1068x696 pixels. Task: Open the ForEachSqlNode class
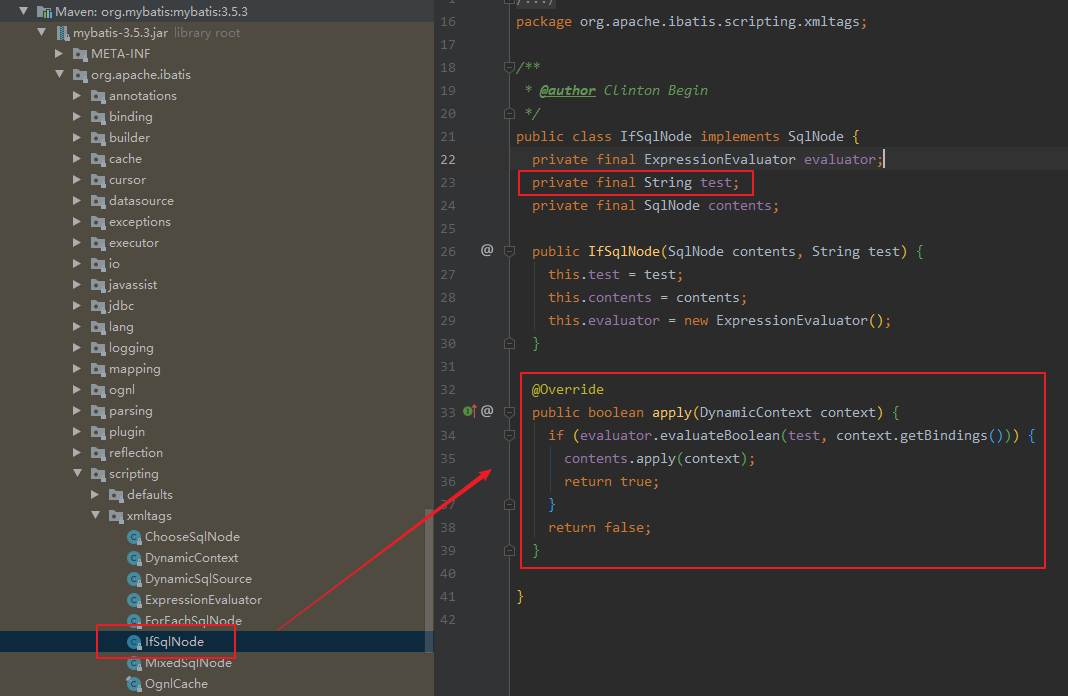click(x=193, y=620)
